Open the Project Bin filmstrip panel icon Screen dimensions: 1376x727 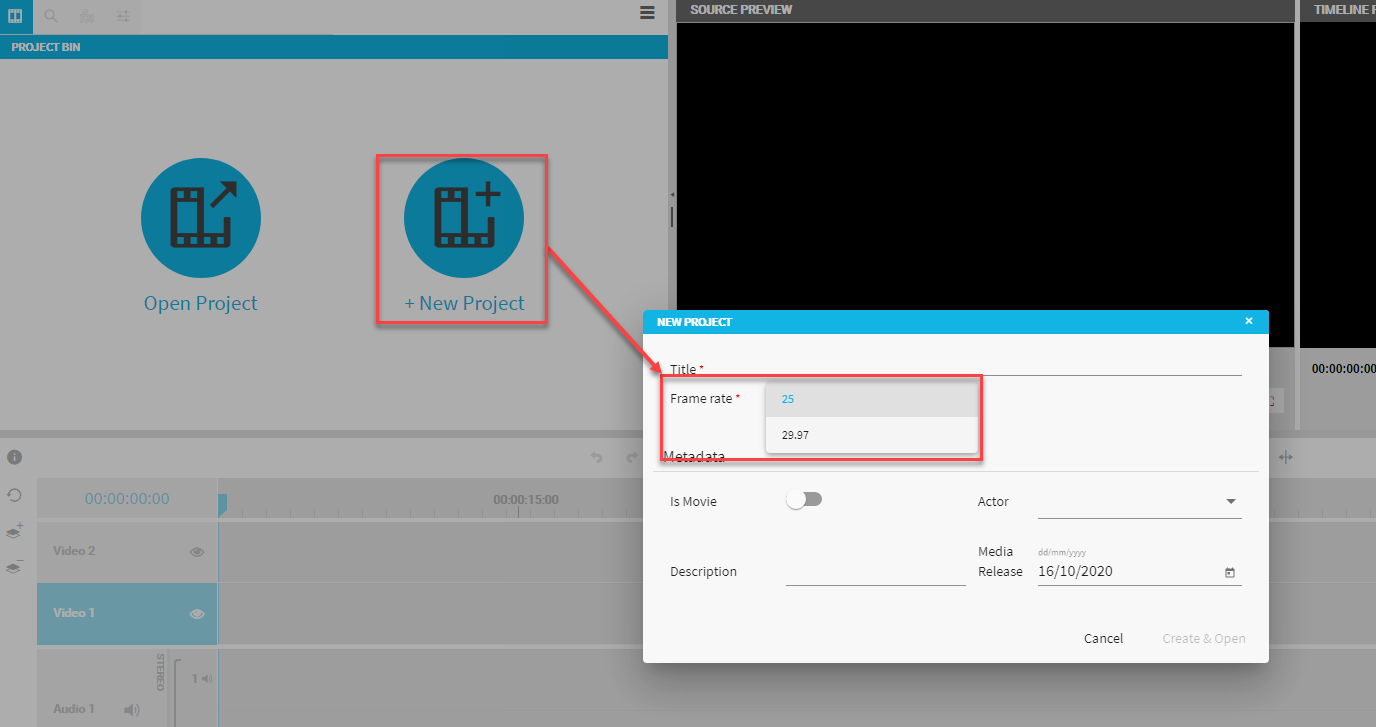tap(15, 16)
